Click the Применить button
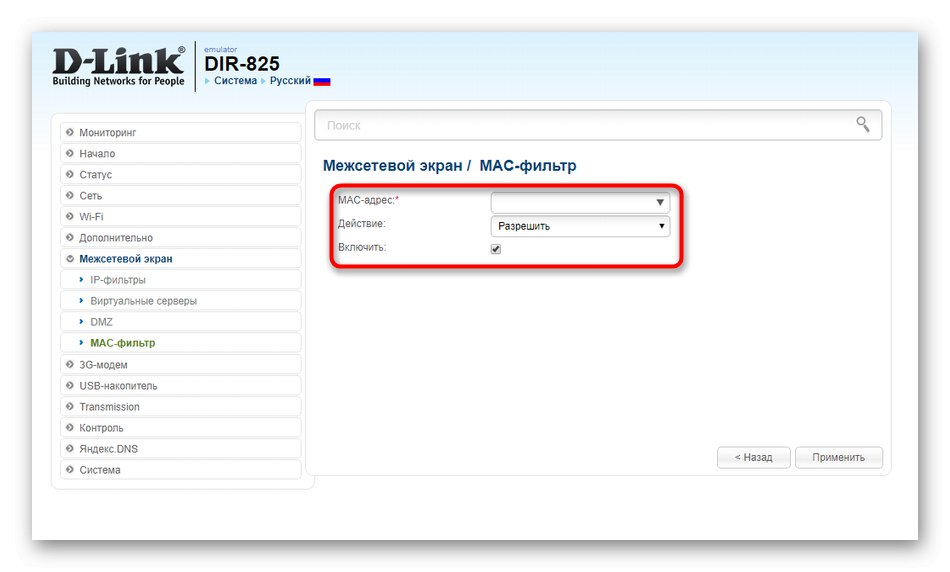Image resolution: width=950 pixels, height=572 pixels. coord(839,457)
